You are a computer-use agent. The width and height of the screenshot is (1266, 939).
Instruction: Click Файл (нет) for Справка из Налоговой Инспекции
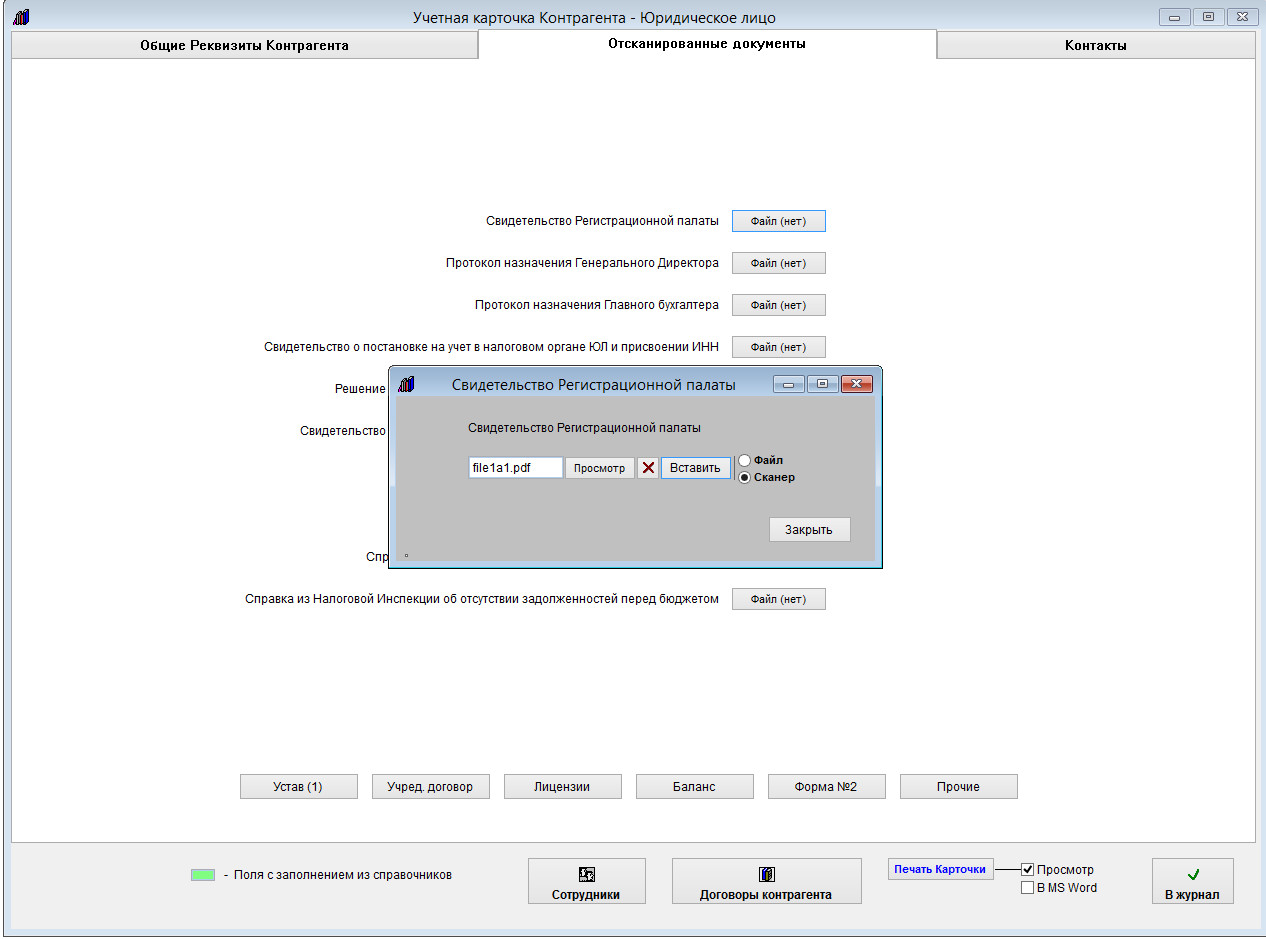779,599
